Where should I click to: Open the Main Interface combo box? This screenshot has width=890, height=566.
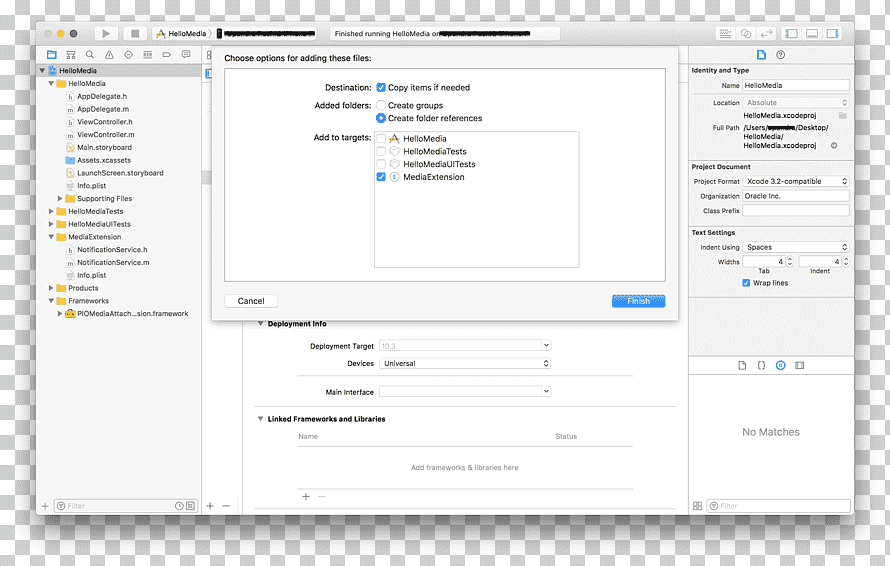tap(465, 391)
